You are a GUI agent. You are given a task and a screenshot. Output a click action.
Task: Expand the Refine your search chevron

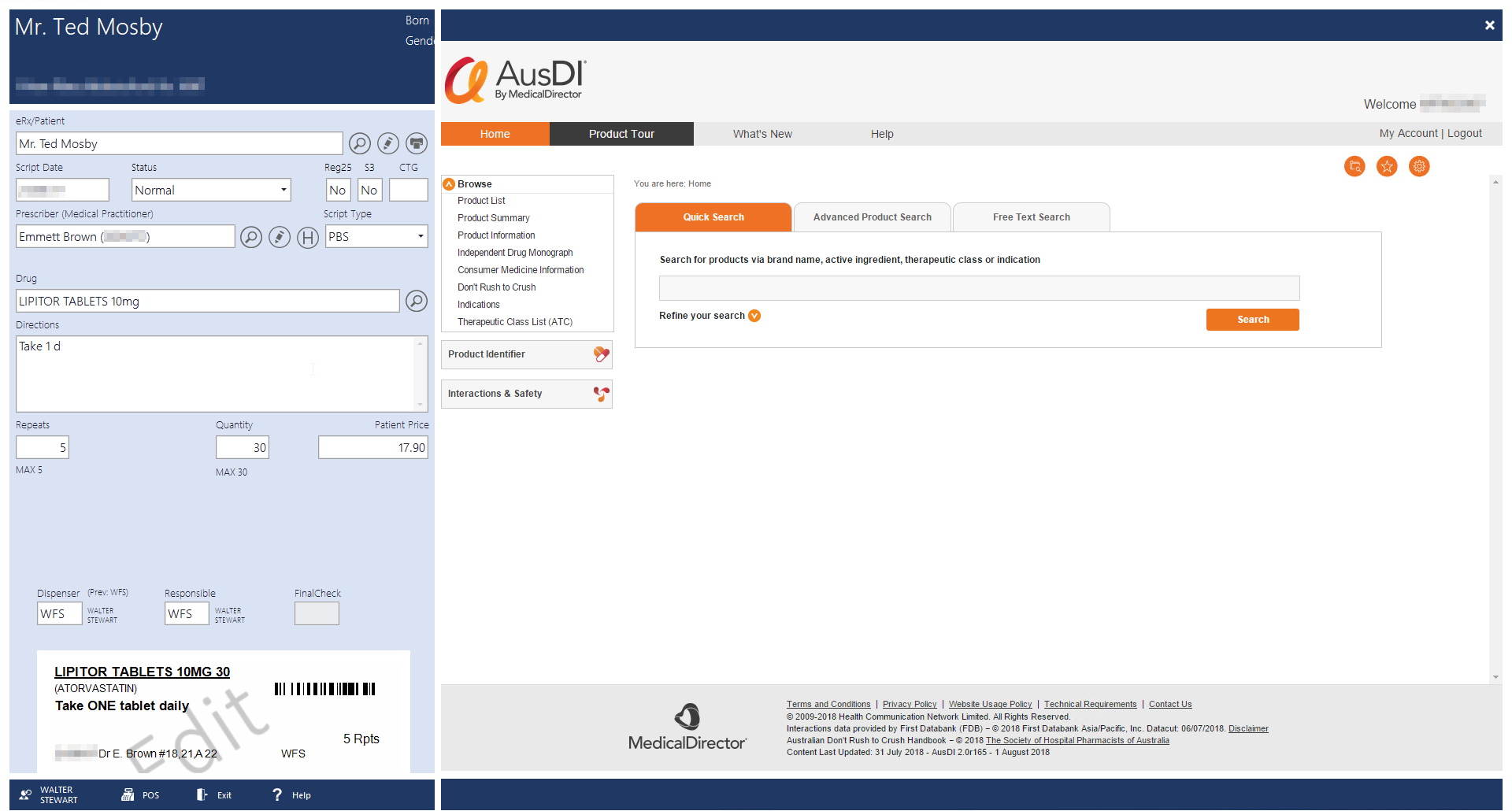[754, 316]
